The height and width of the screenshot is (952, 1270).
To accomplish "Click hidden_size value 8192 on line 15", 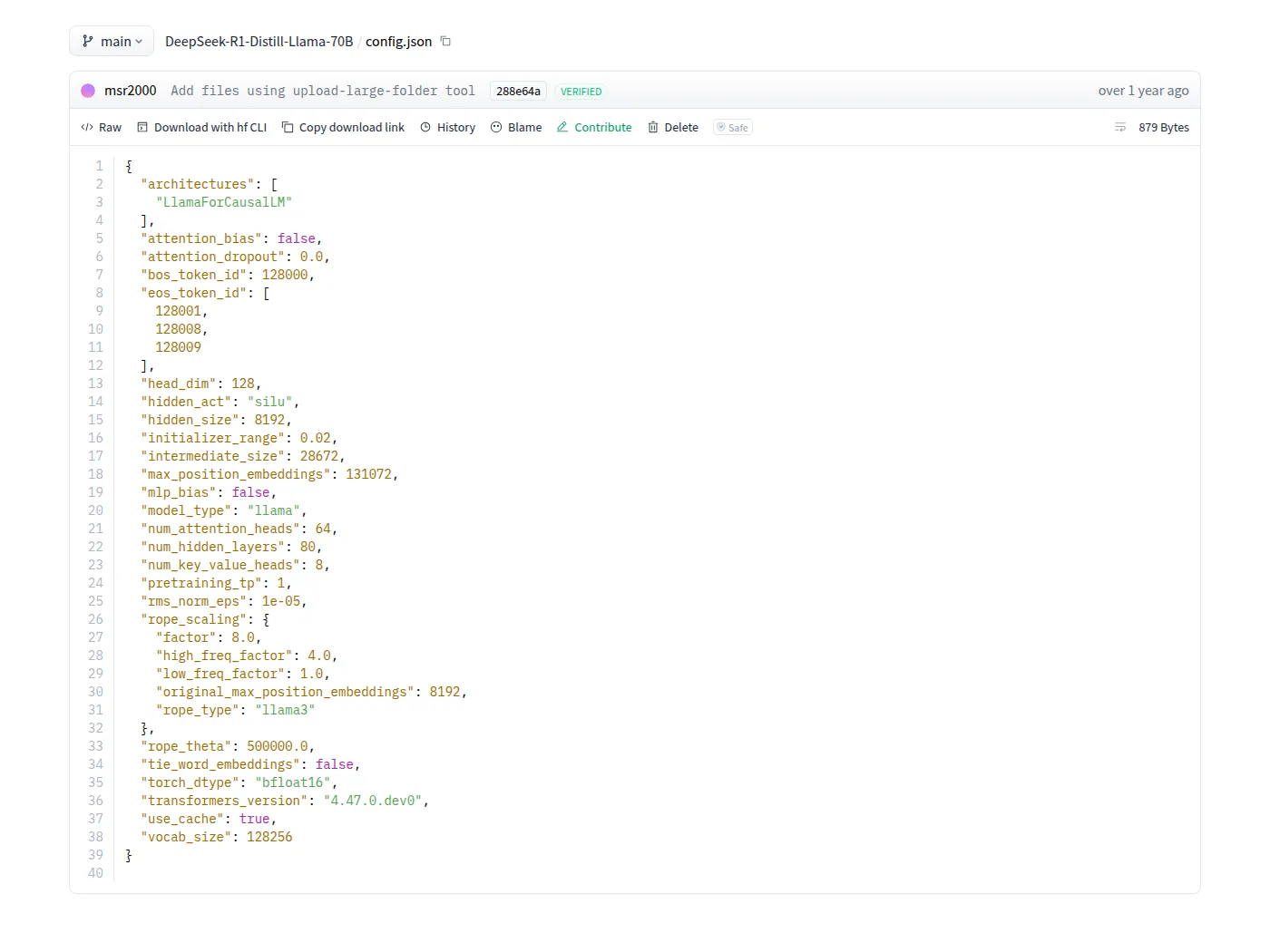I will [269, 420].
